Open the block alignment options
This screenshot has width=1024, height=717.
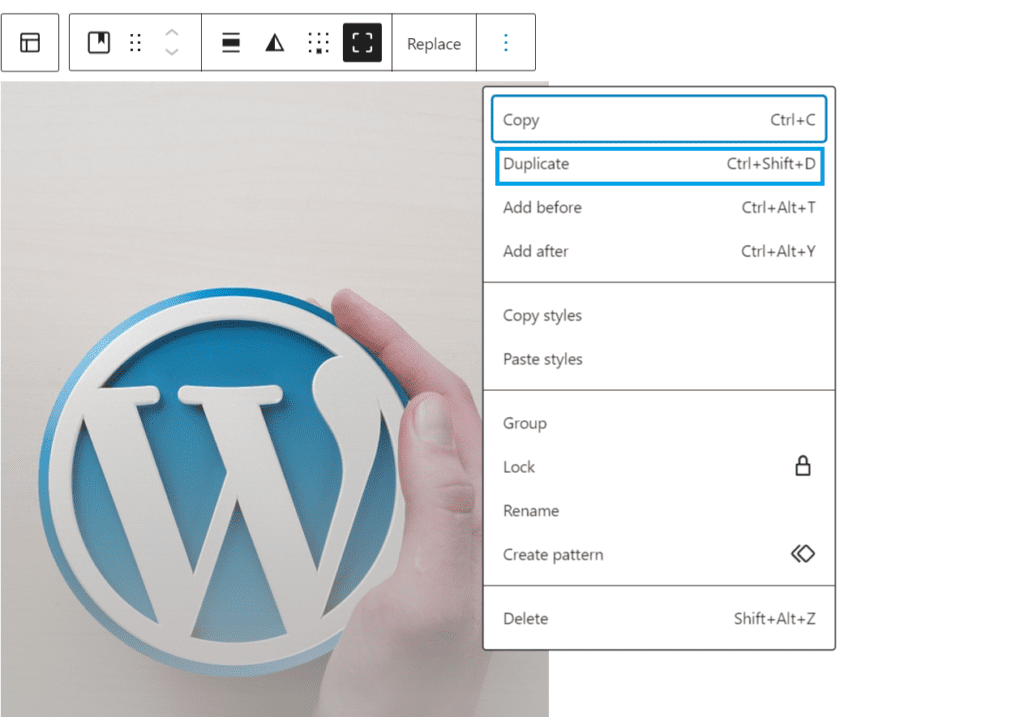(231, 42)
